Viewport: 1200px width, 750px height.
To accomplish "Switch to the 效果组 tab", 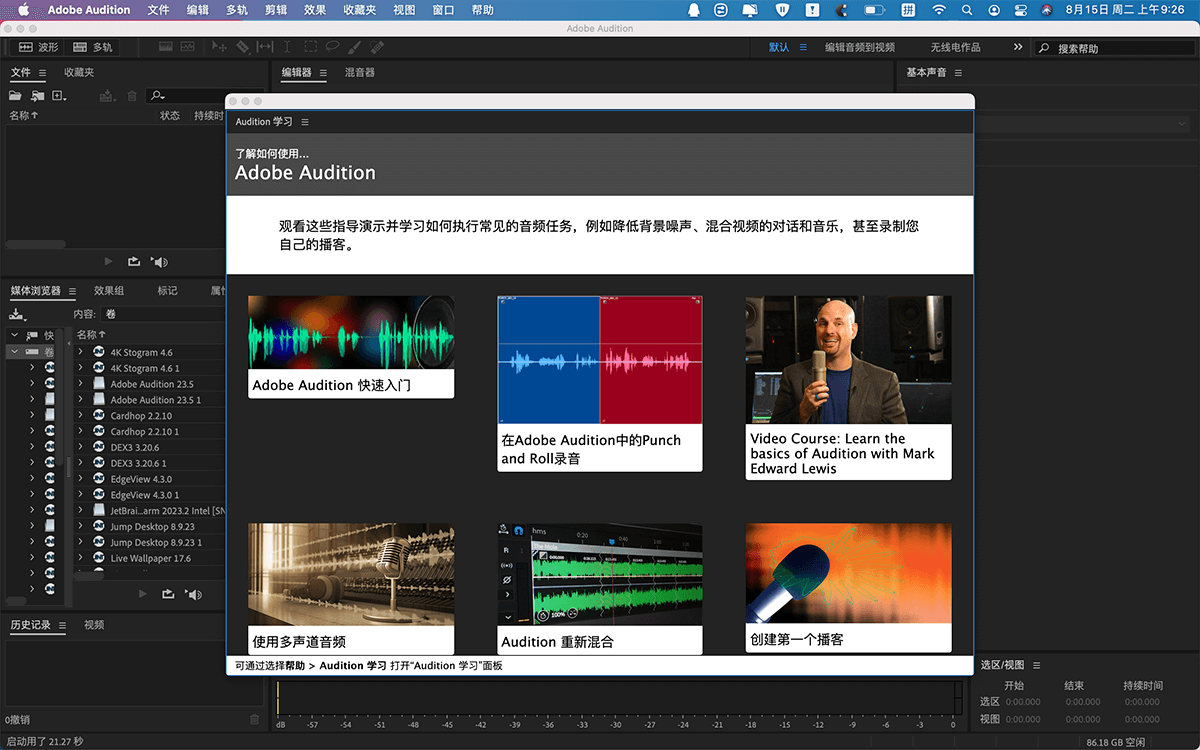I will (109, 291).
